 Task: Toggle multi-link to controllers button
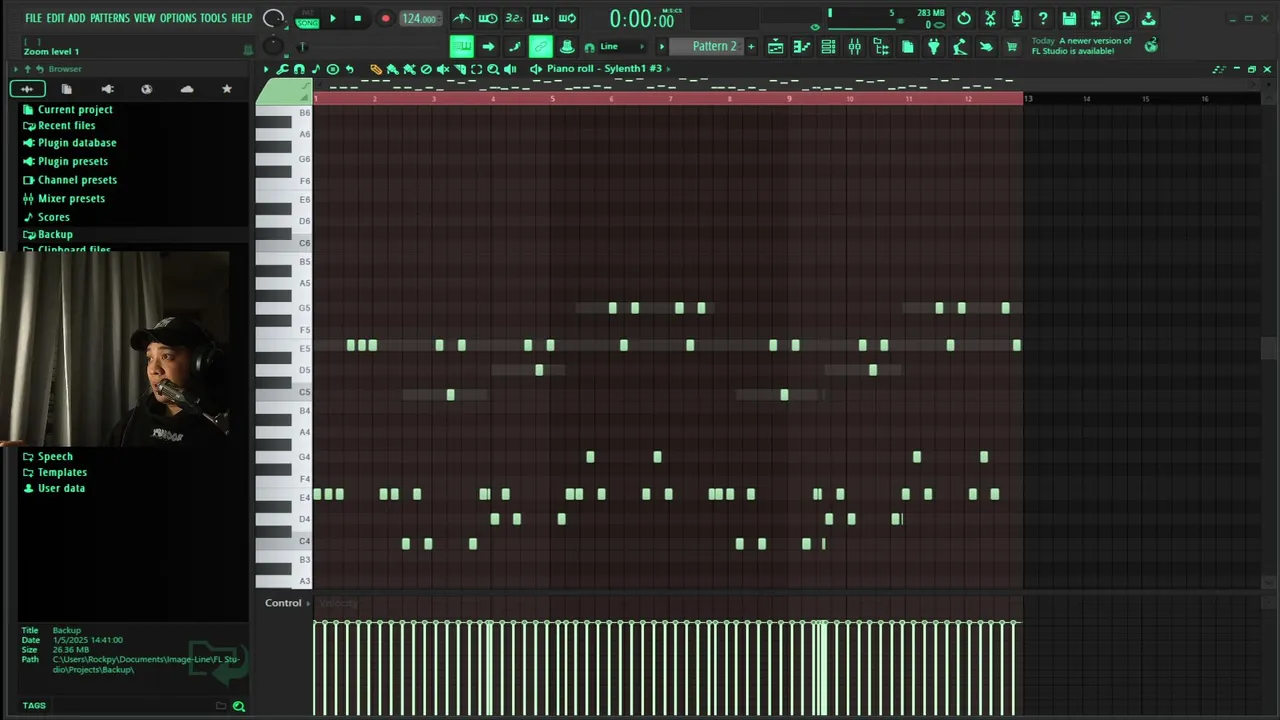[x=540, y=47]
